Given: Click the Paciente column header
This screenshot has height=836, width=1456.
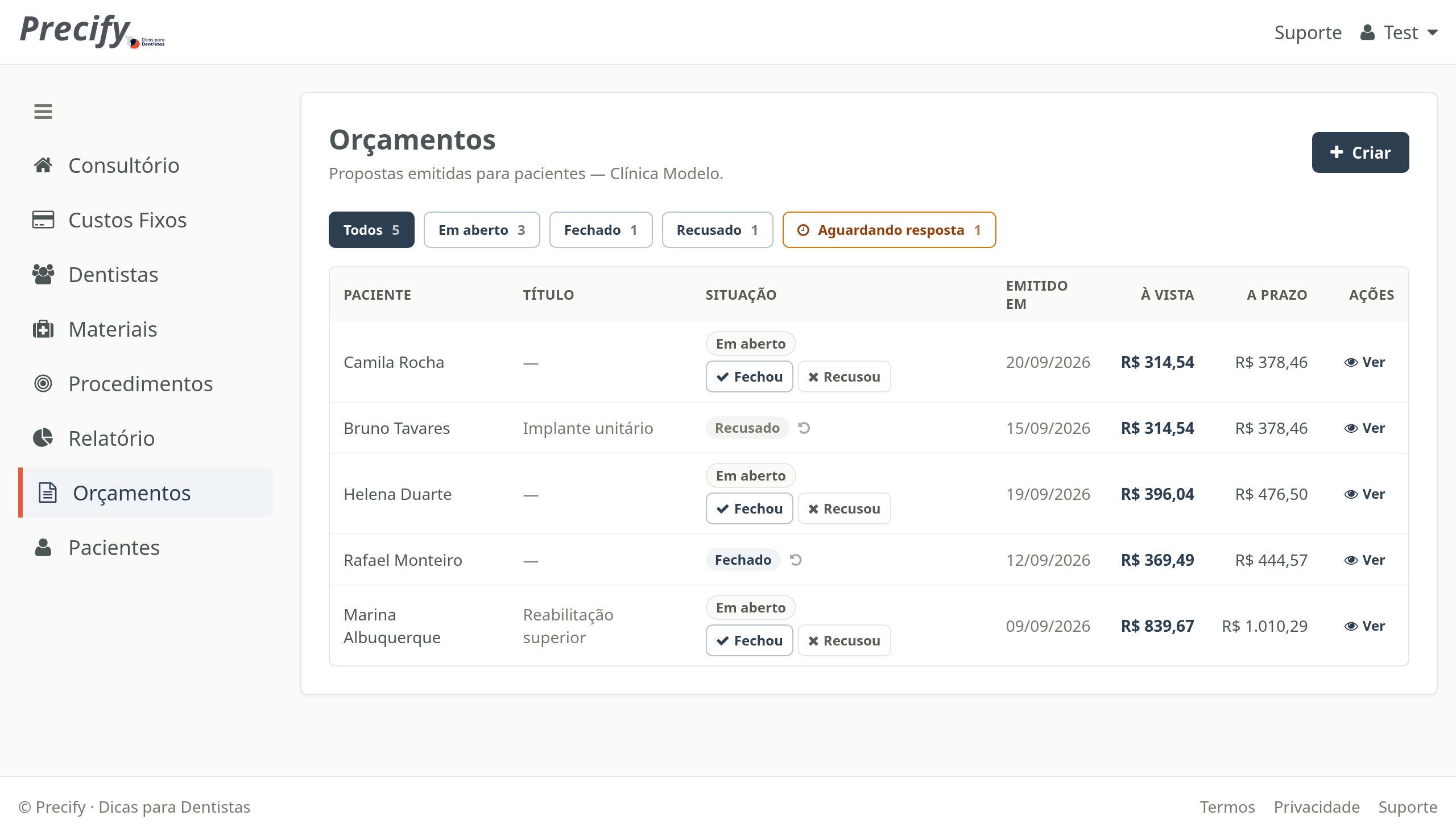Looking at the screenshot, I should (x=377, y=295).
